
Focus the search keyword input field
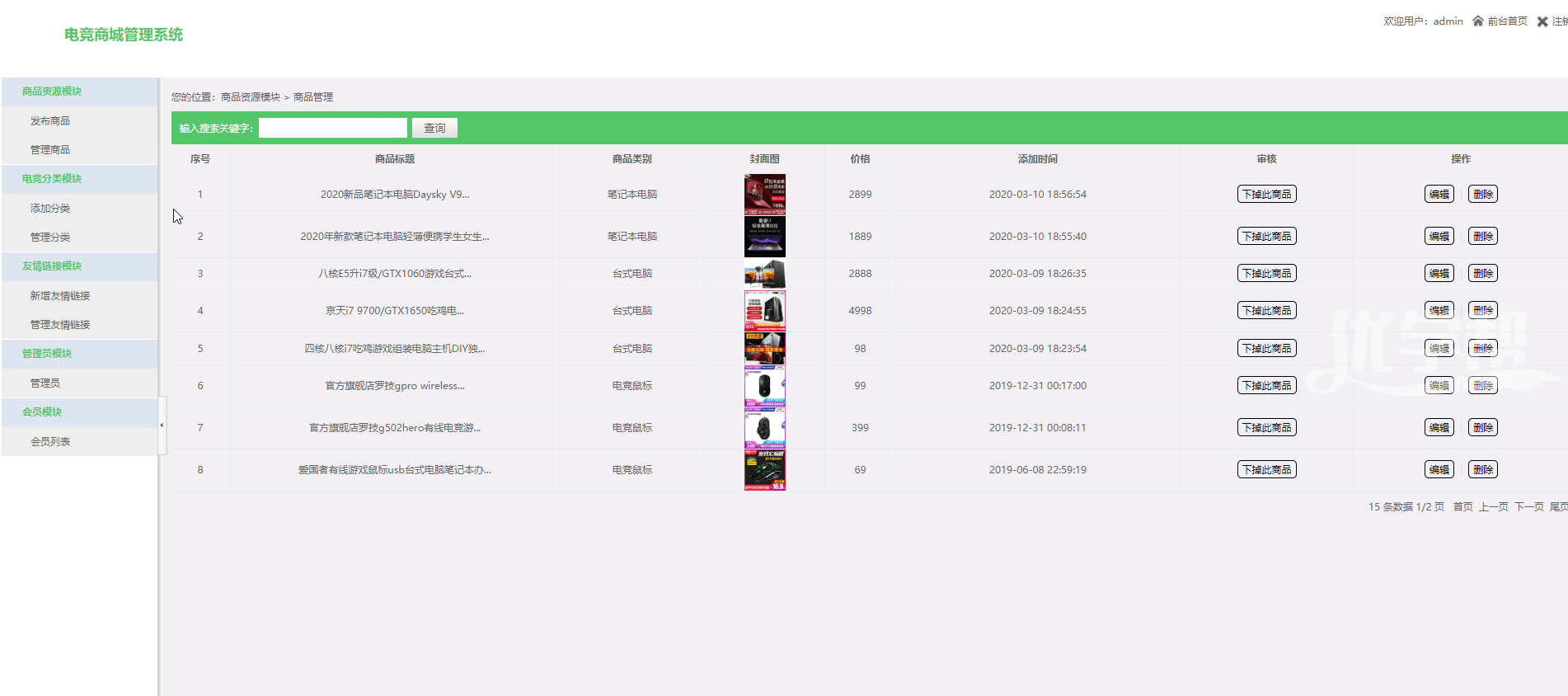point(332,129)
